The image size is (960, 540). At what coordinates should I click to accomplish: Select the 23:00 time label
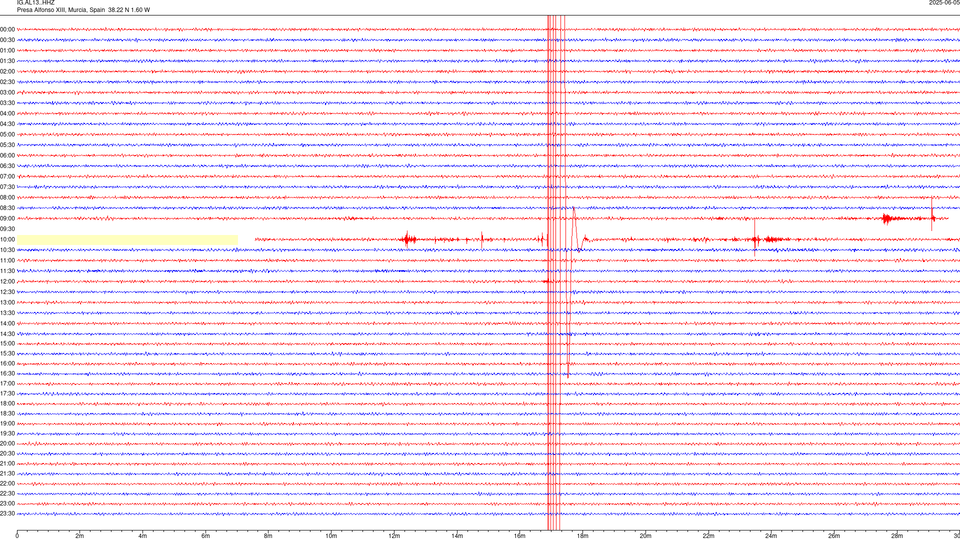coord(7,504)
